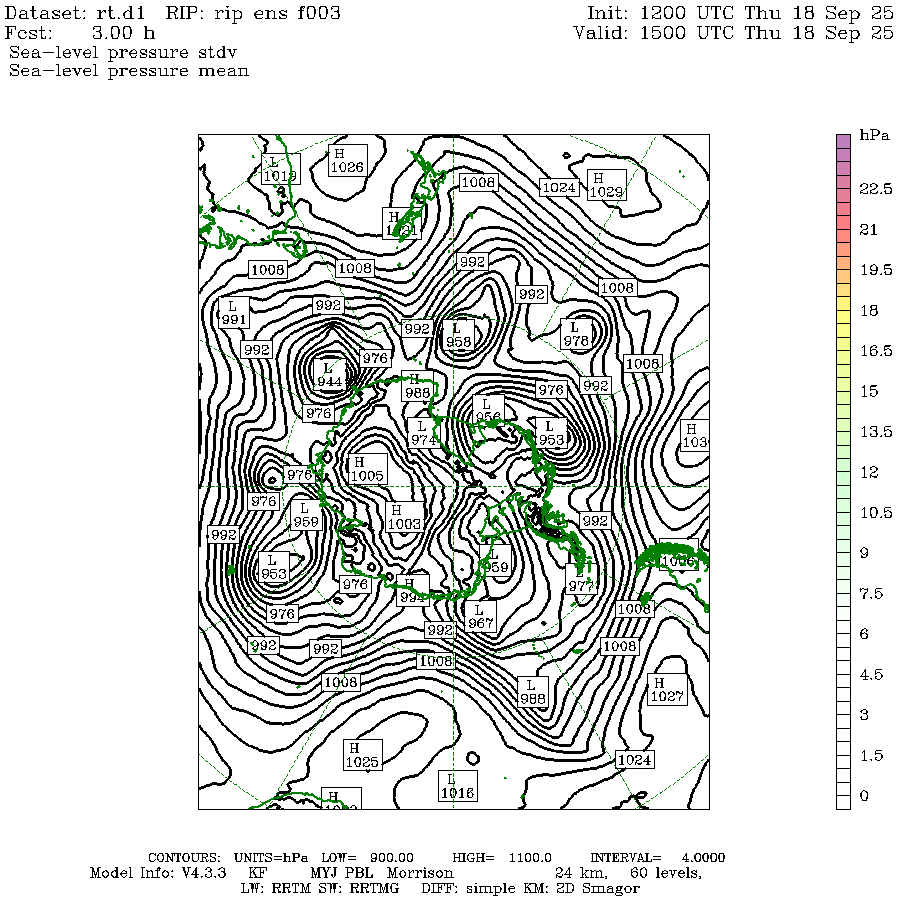Click the "Fcst: 3.00 h" forecast text
Screen dimensions: 900x900
coord(80,32)
